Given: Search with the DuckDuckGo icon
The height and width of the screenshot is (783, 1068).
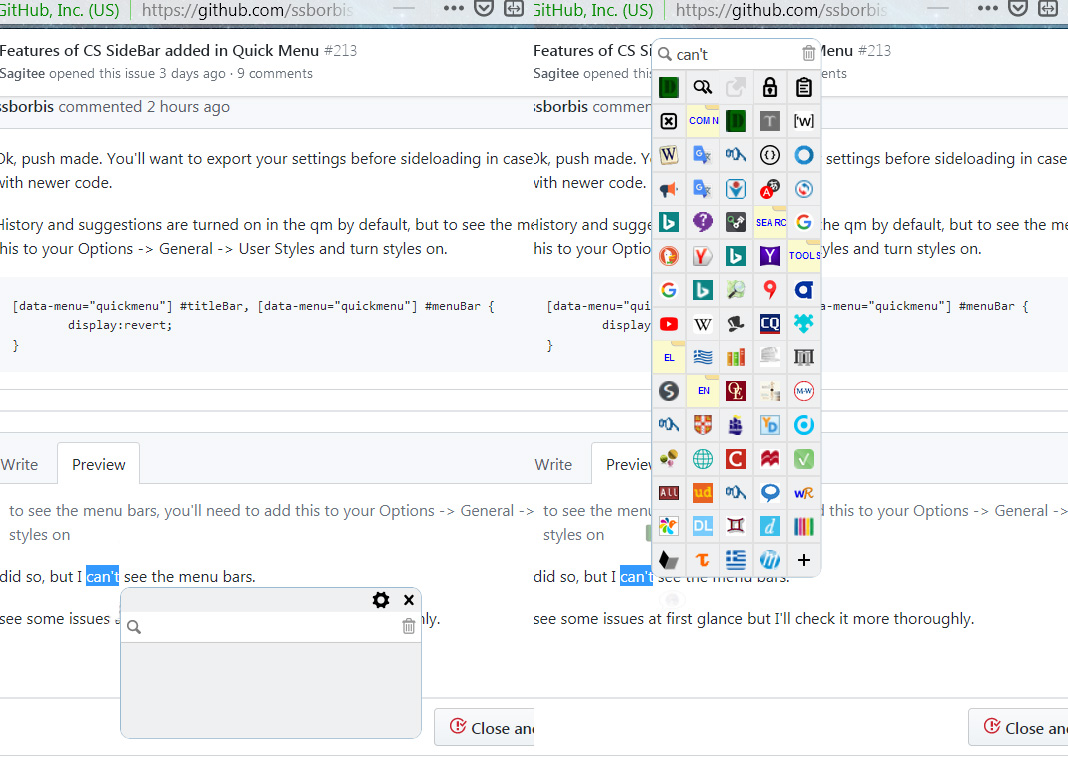Looking at the screenshot, I should 669,256.
